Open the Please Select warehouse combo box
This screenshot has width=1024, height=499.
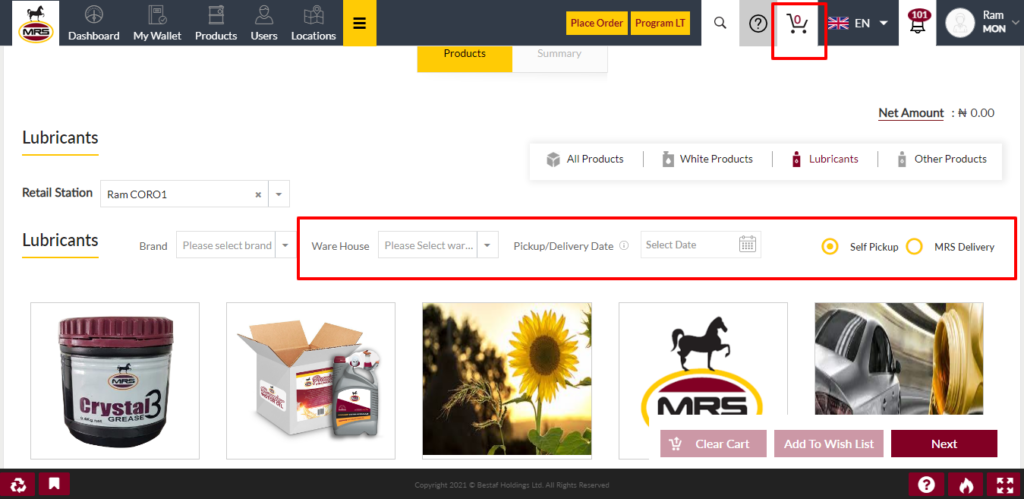pyautogui.click(x=428, y=246)
